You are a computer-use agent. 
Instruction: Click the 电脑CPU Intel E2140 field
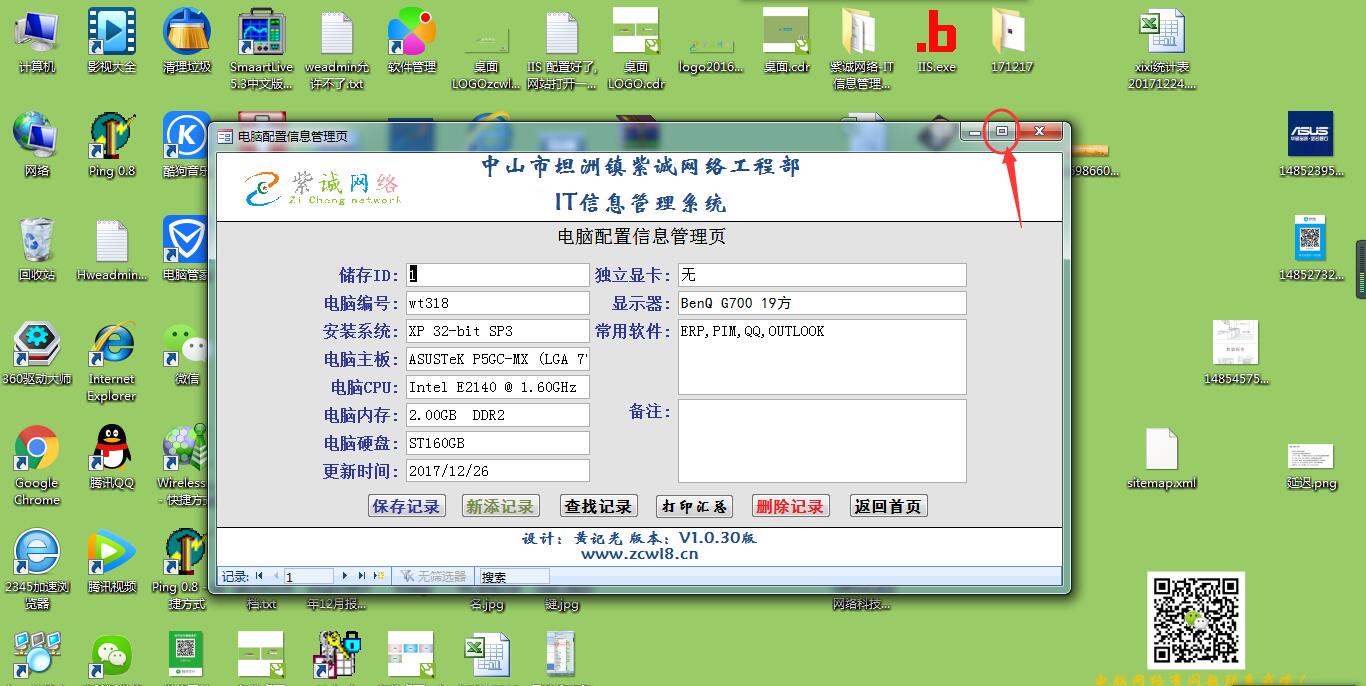(497, 387)
